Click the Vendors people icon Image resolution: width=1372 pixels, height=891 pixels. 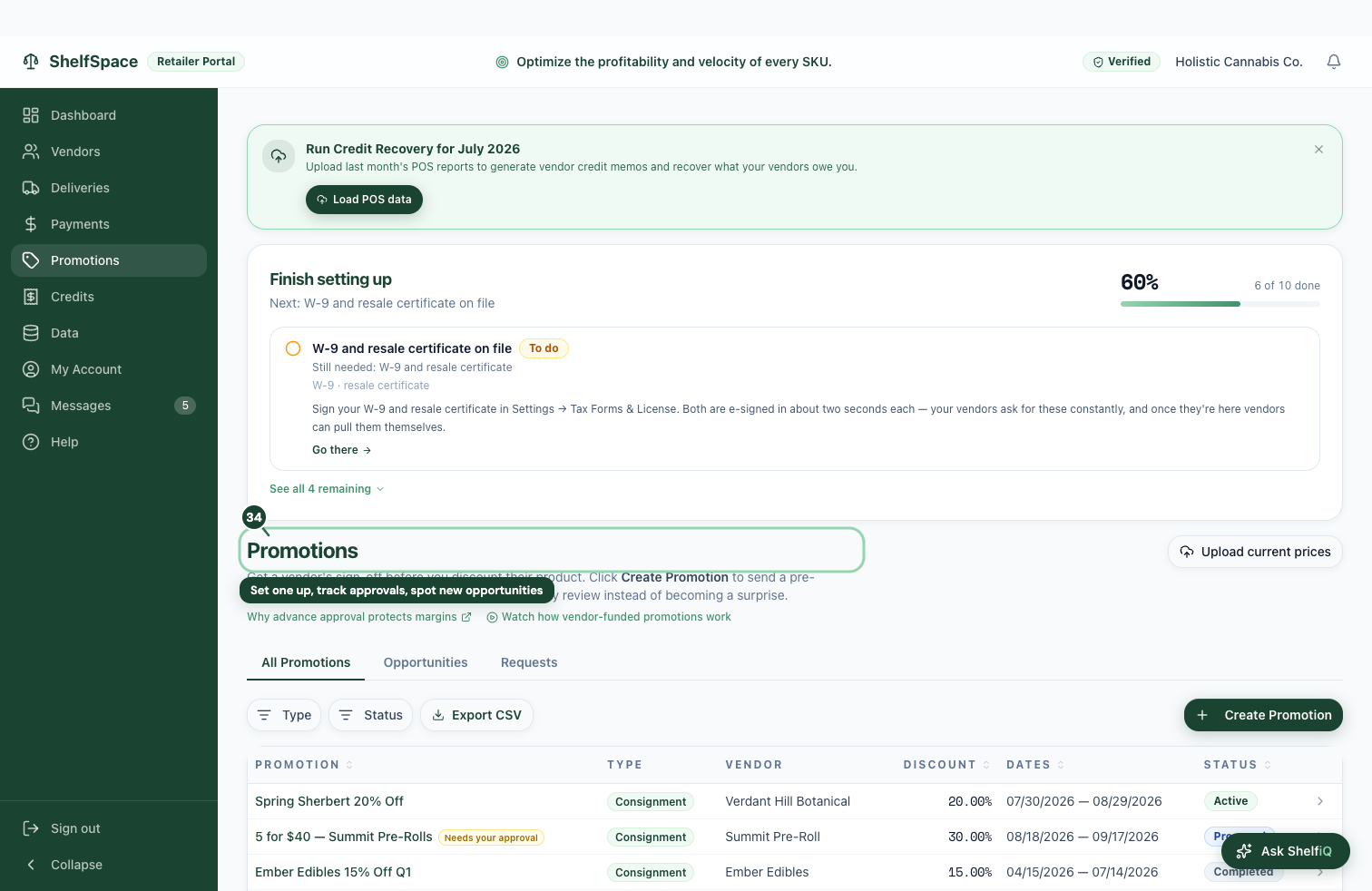click(x=31, y=152)
